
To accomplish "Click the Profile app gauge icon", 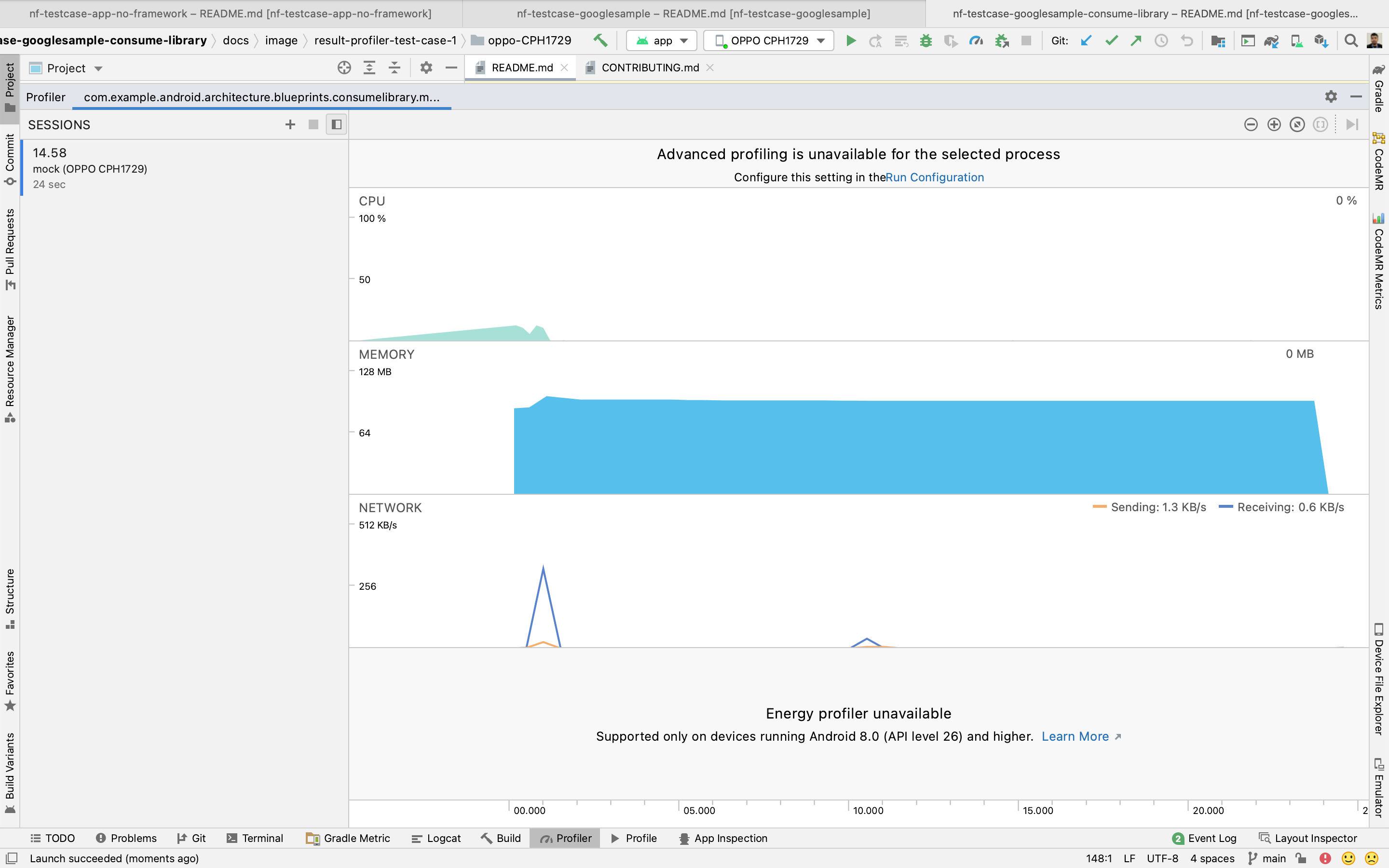I will pyautogui.click(x=976, y=41).
